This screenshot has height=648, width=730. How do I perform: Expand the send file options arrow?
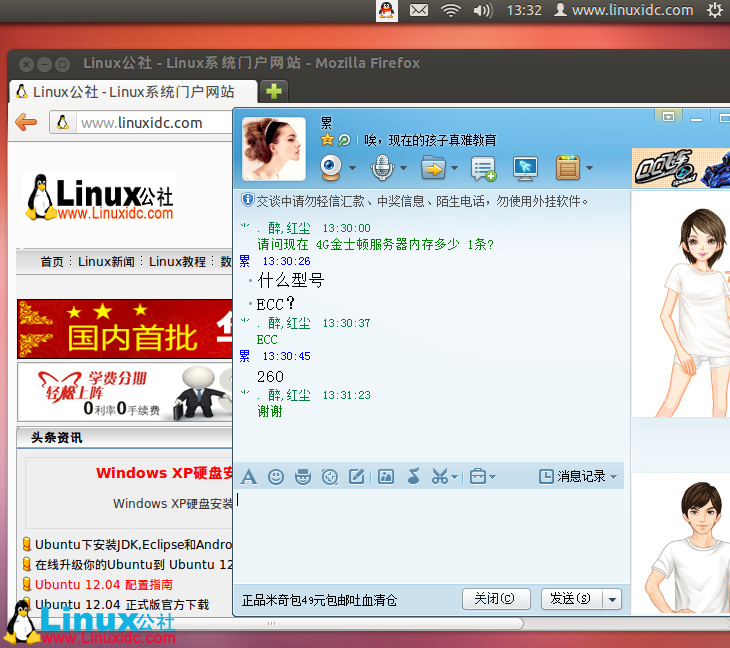pos(454,168)
